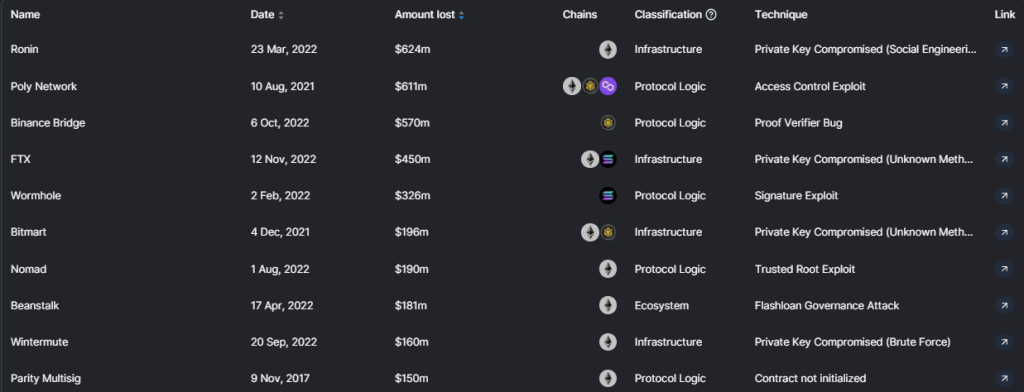Open the Bitmart link arrow button
This screenshot has width=1024, height=392.
[x=1004, y=232]
